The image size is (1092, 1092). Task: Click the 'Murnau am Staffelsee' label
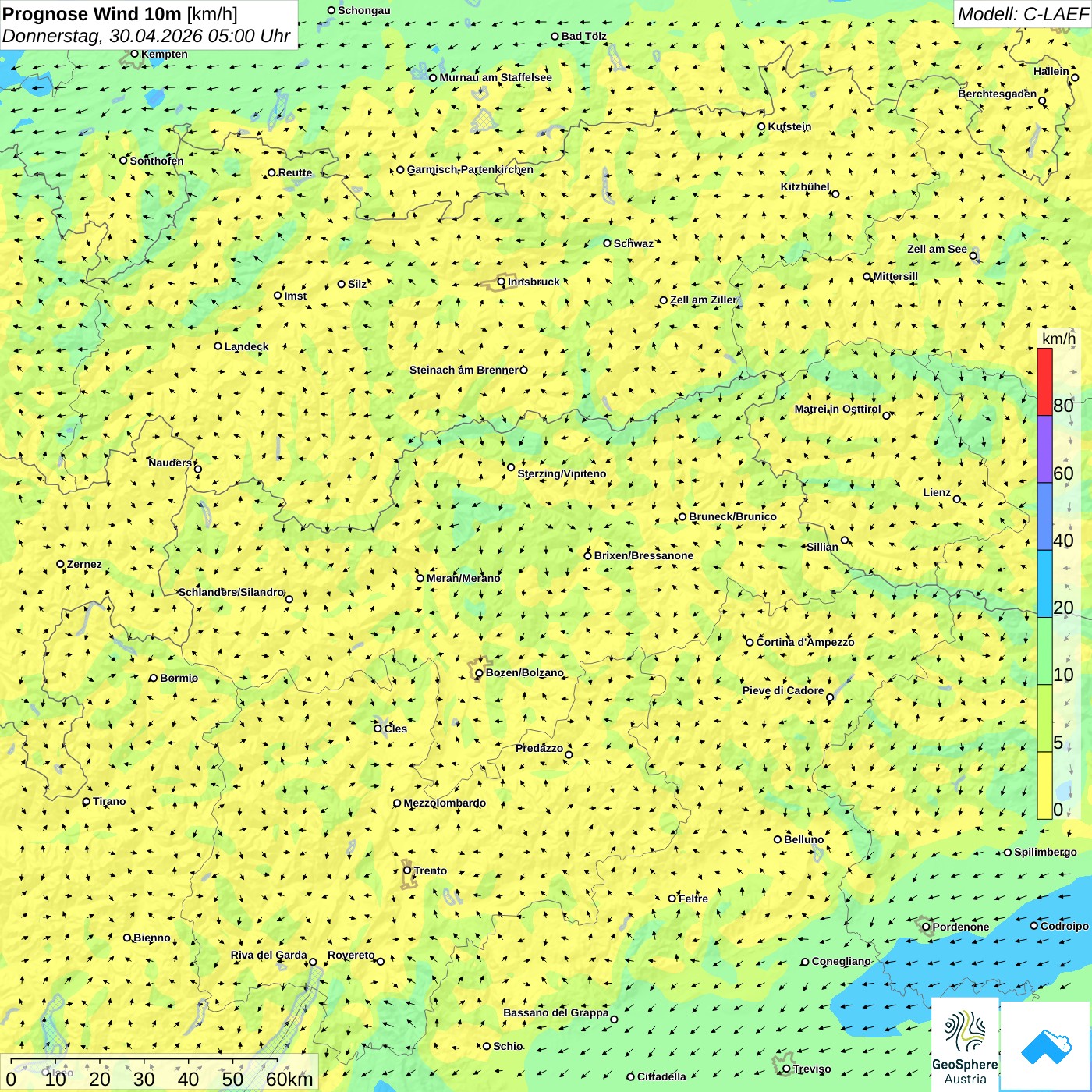tap(495, 77)
